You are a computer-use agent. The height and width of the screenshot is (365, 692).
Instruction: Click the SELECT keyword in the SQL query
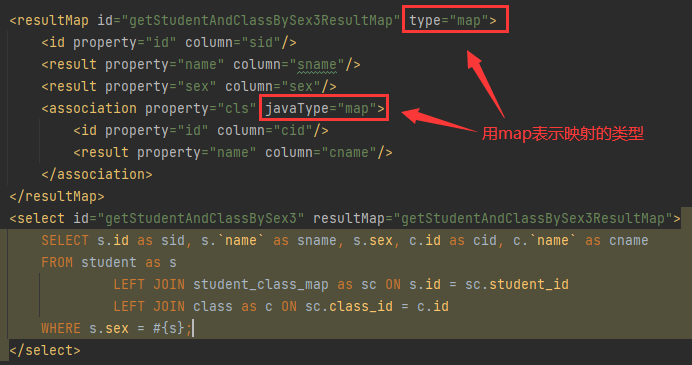point(65,241)
